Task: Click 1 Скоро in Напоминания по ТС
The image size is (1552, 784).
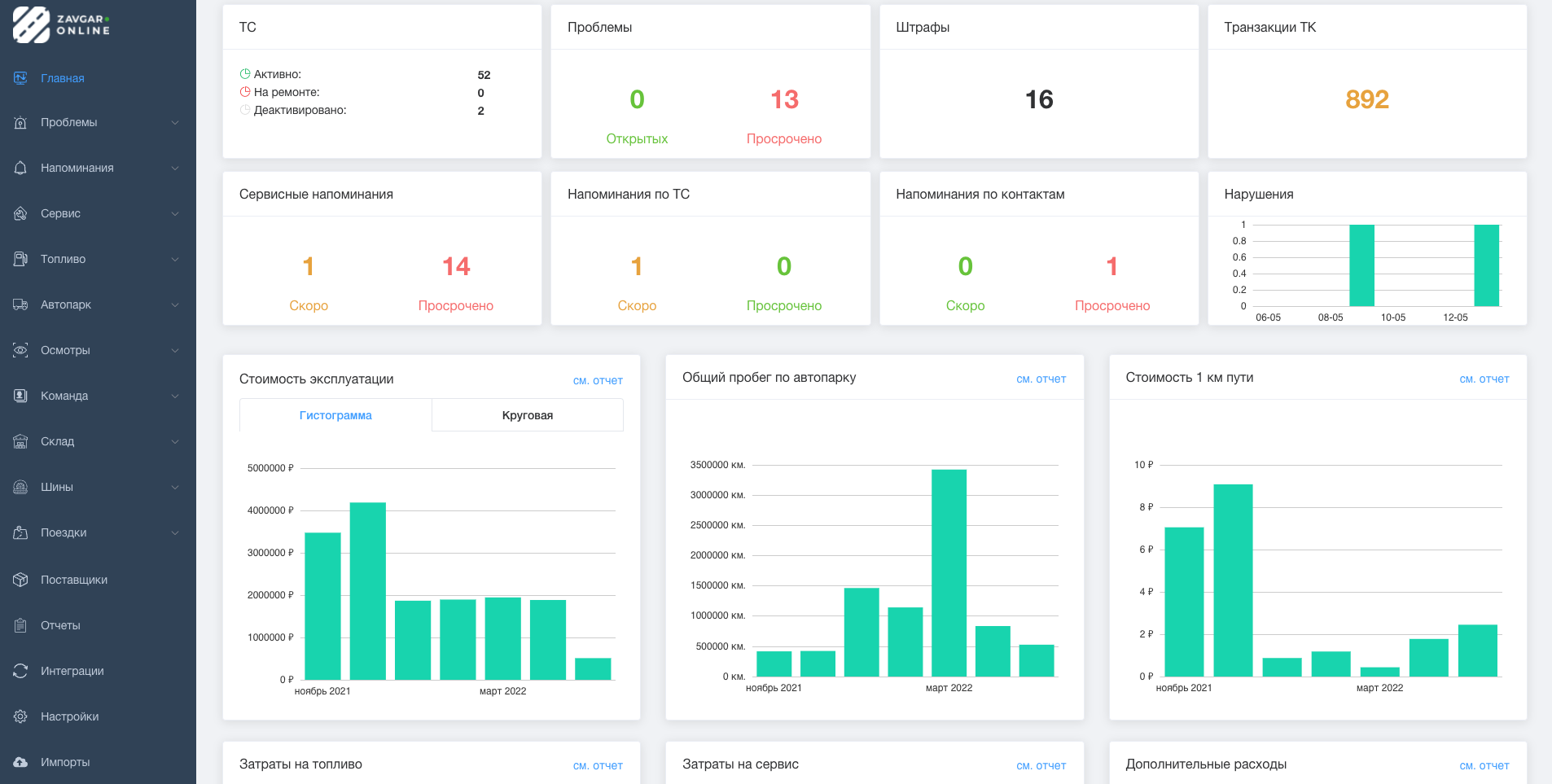Action: 637,266
